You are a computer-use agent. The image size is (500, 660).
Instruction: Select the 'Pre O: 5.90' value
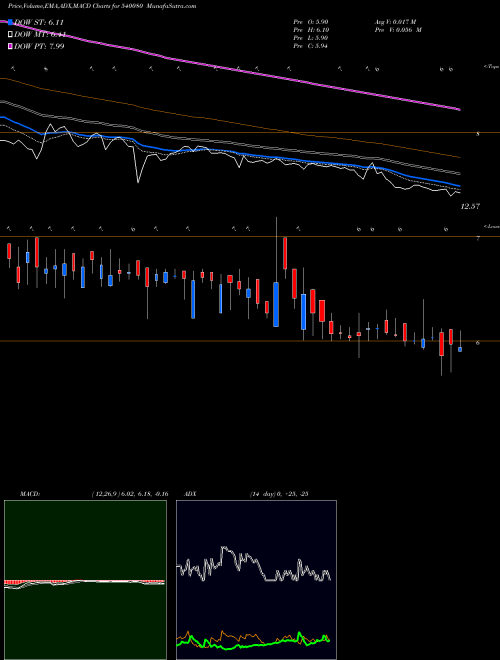(x=311, y=22)
